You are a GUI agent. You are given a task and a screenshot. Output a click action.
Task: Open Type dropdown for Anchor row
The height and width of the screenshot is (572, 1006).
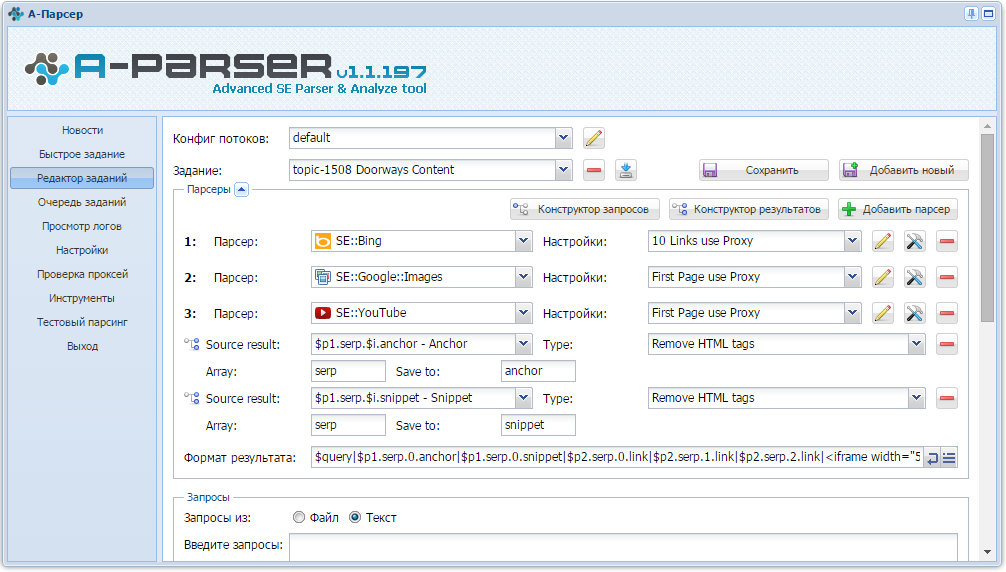coord(916,344)
